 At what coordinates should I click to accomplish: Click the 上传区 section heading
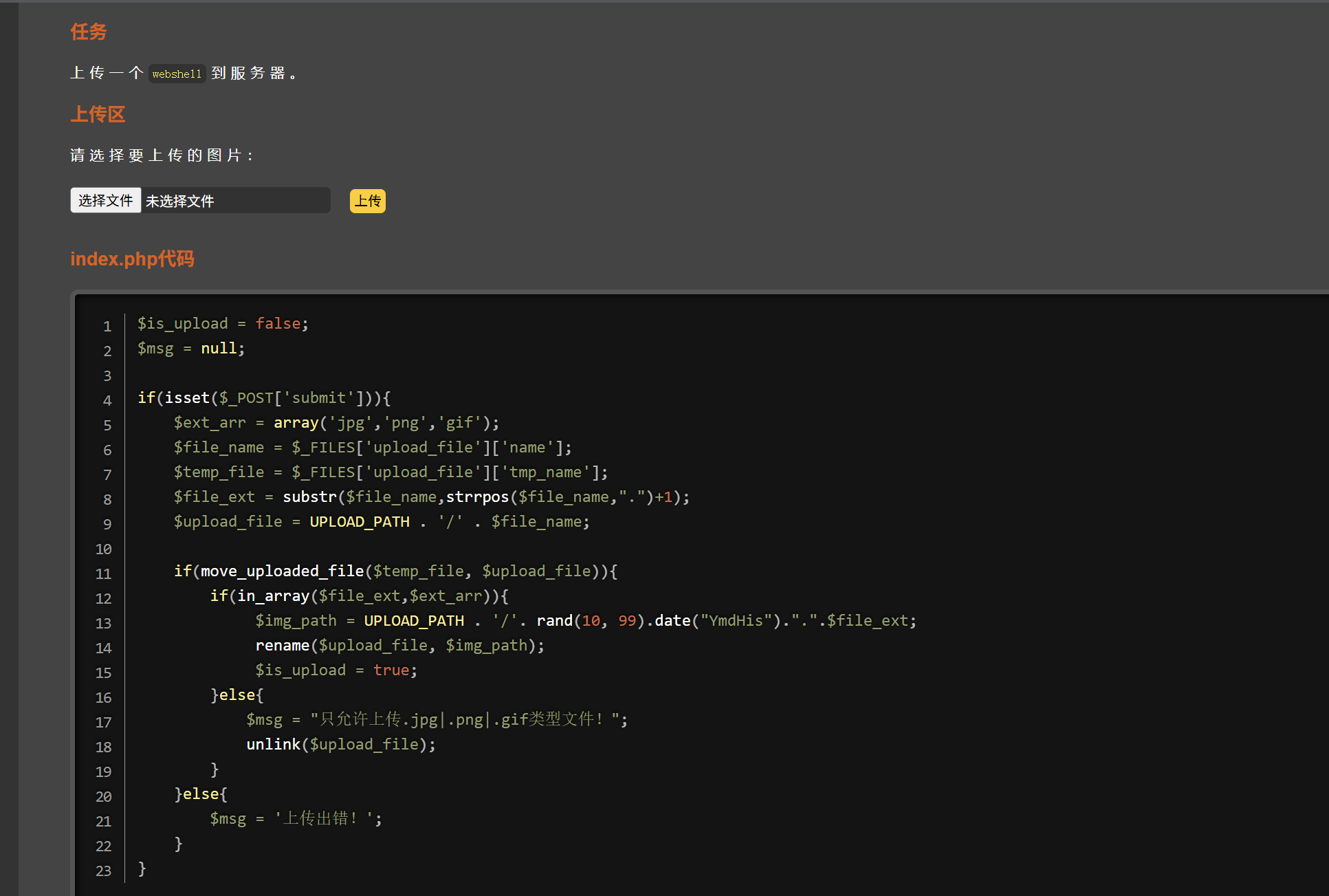tap(98, 114)
